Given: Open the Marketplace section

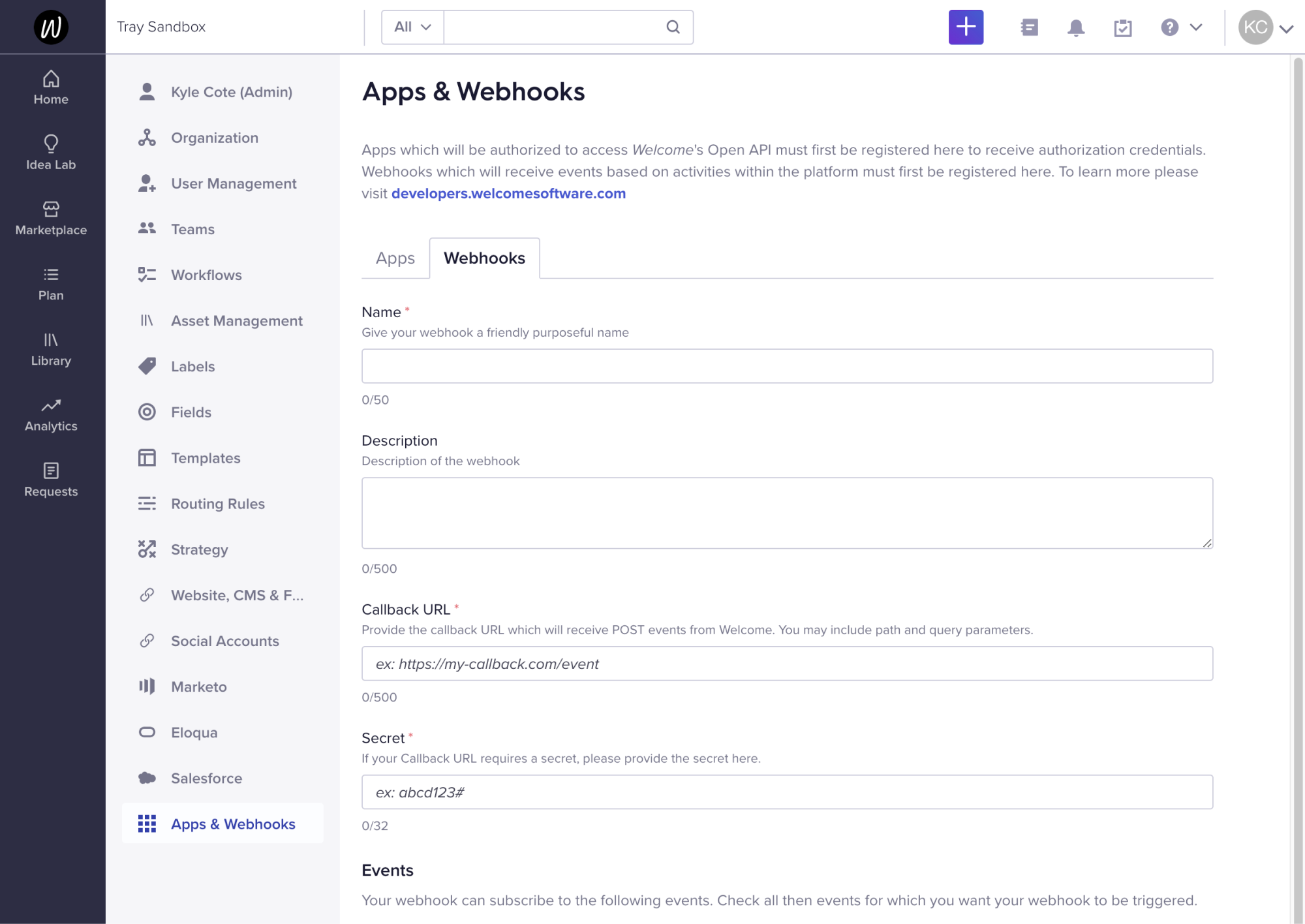Looking at the screenshot, I should [x=51, y=218].
